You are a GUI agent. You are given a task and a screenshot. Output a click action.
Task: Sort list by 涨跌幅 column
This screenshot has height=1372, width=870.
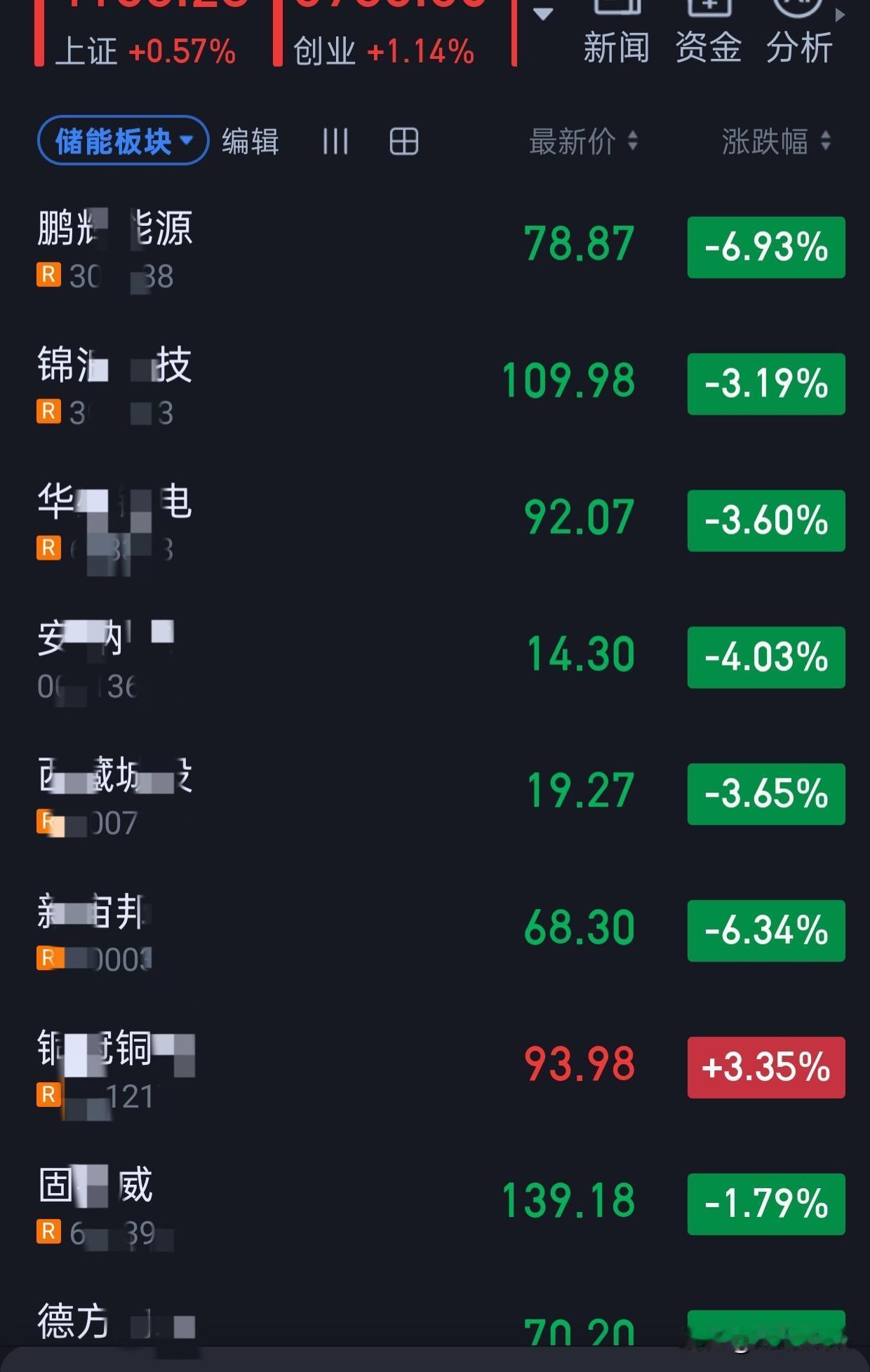(776, 142)
